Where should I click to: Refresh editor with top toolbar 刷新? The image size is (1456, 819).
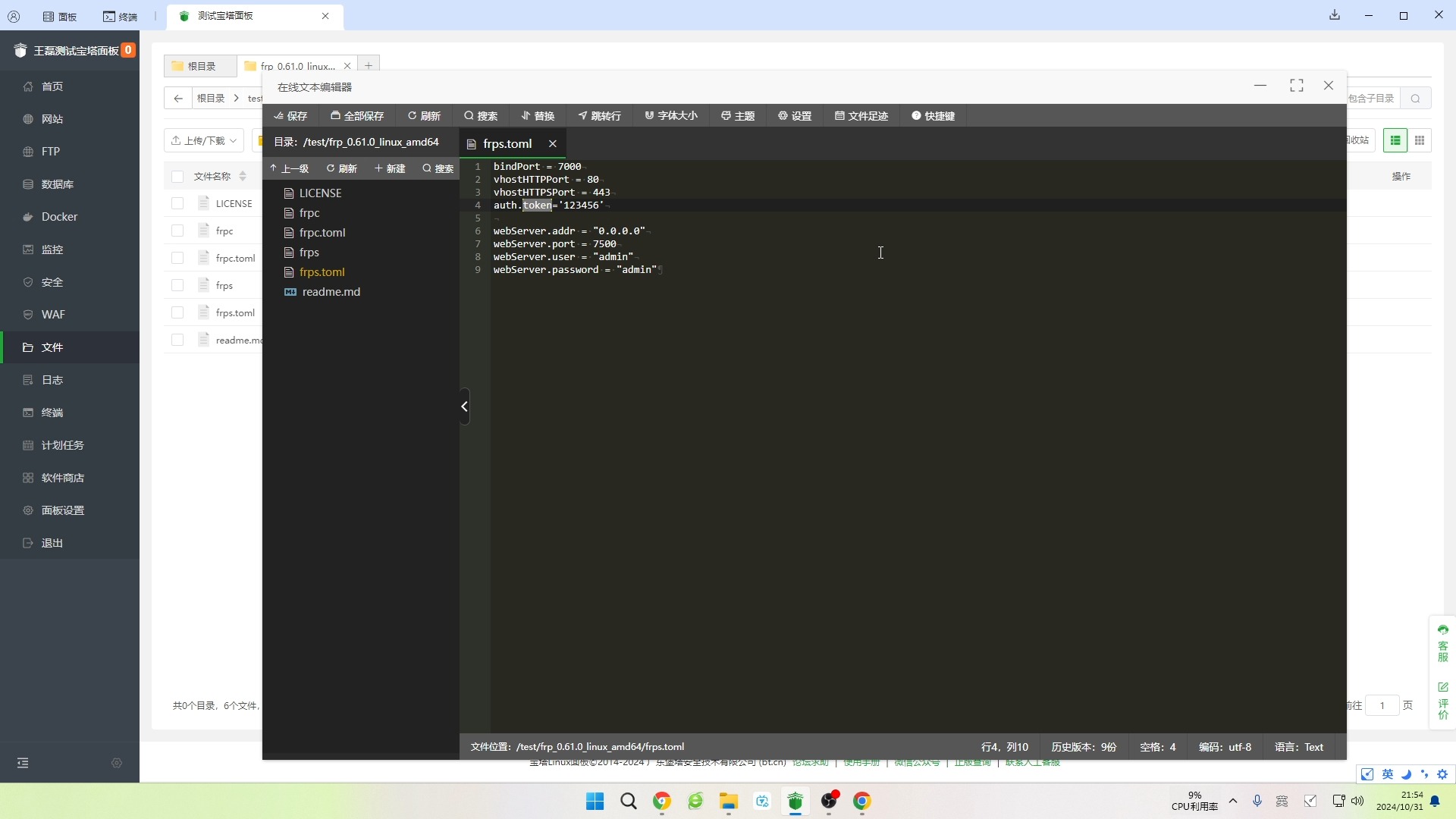pyautogui.click(x=424, y=116)
